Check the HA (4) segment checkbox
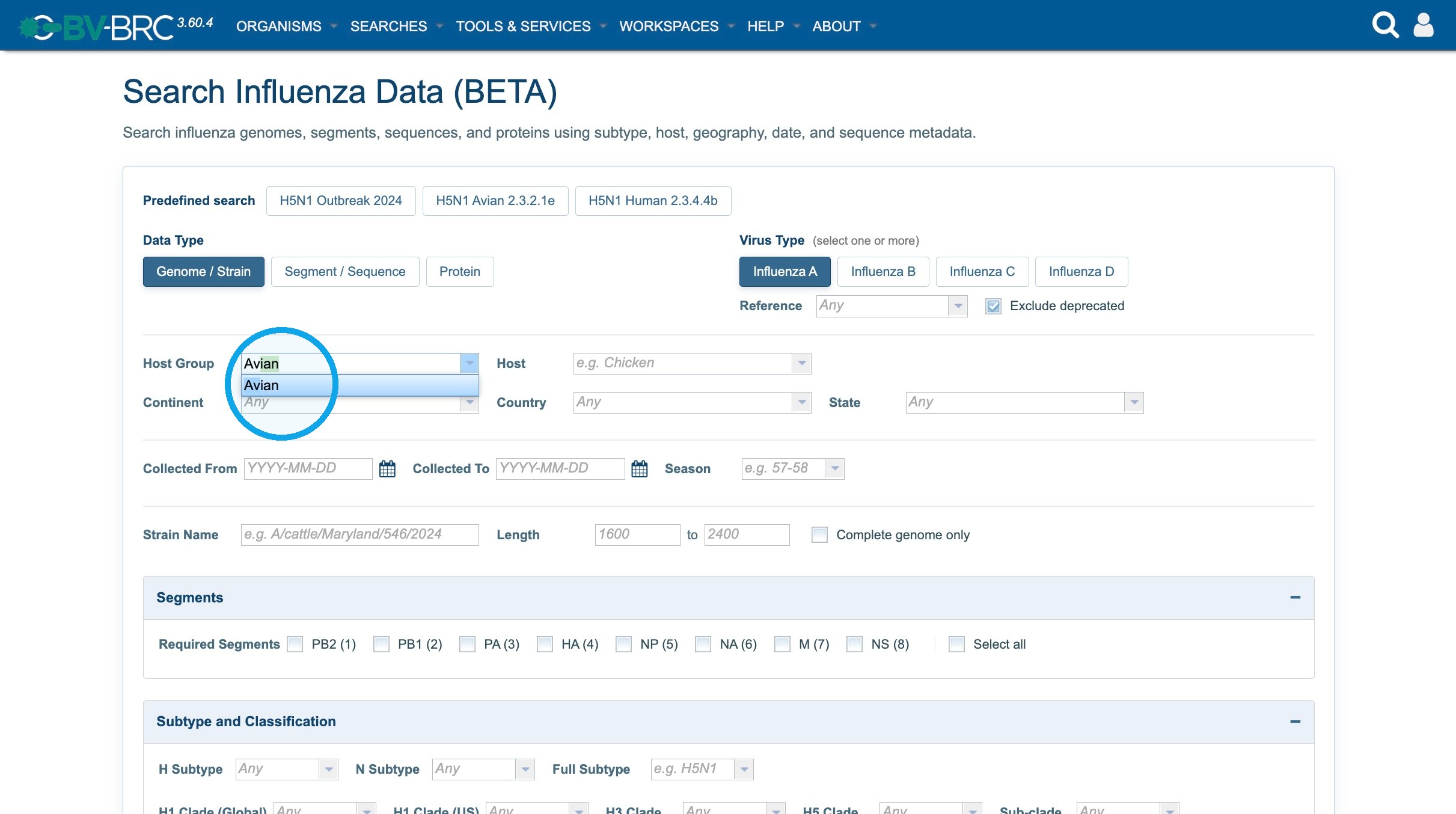Image resolution: width=1456 pixels, height=814 pixels. pyautogui.click(x=545, y=644)
